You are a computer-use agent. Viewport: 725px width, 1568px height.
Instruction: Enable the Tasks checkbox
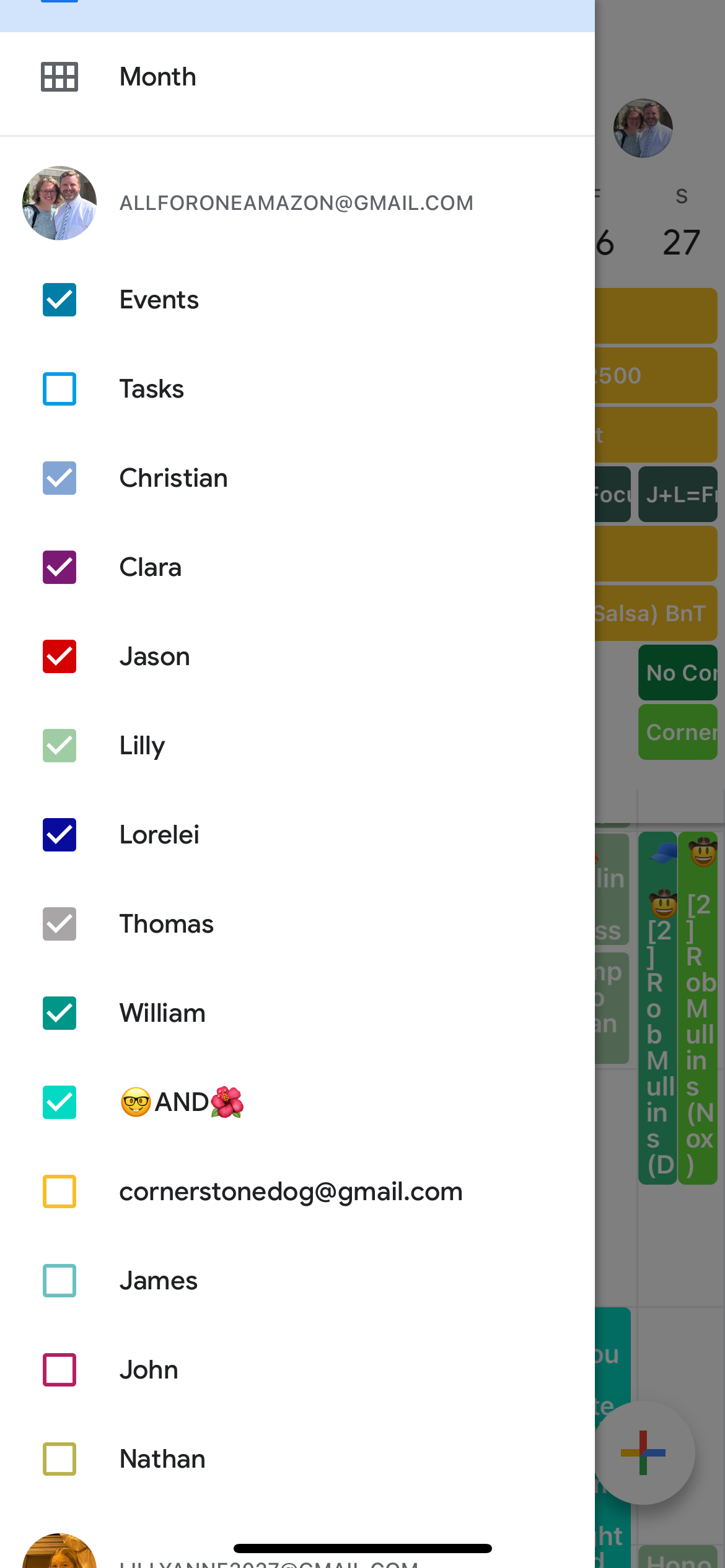(59, 389)
